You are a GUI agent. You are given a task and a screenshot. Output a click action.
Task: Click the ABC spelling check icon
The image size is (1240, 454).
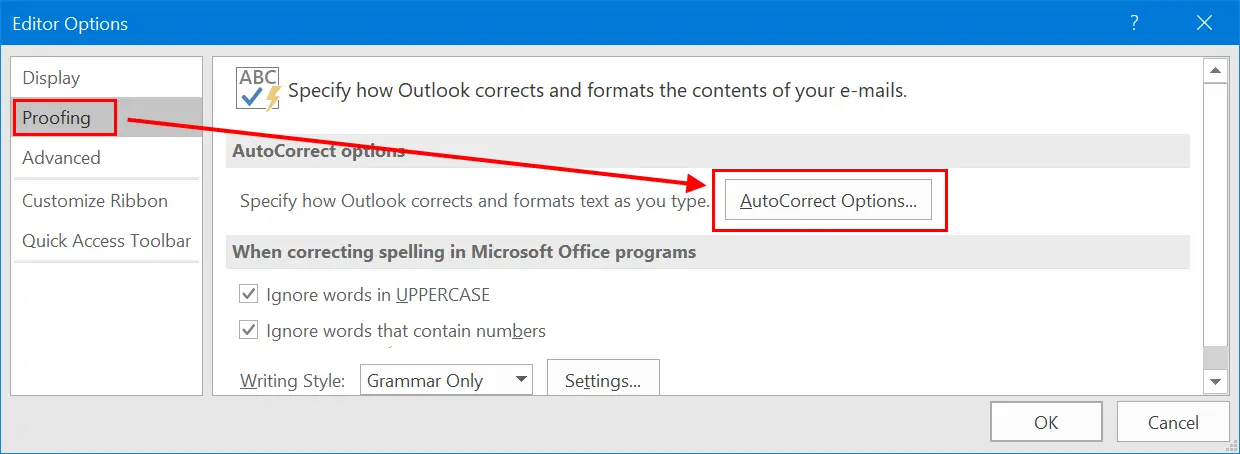(258, 88)
